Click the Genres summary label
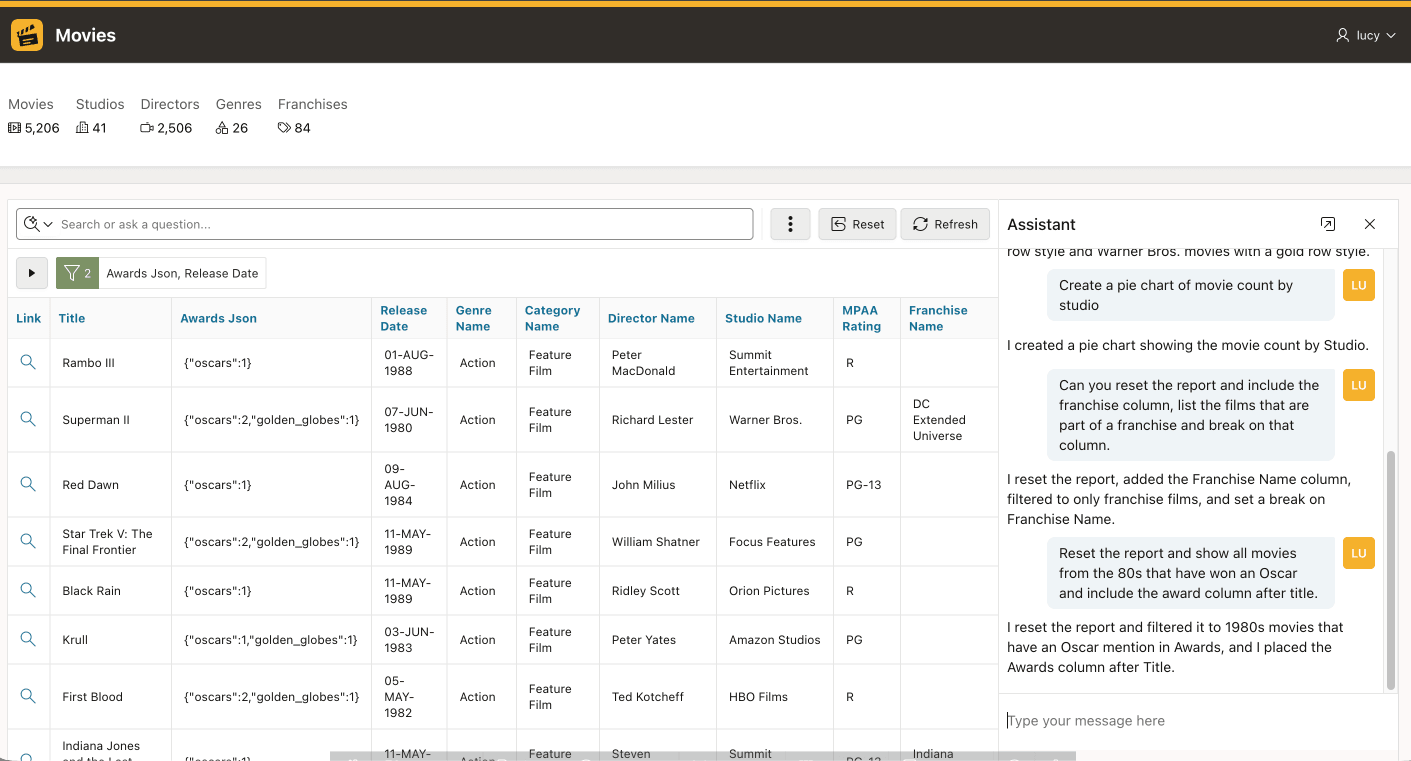Screen dimensions: 1411x761 (239, 104)
